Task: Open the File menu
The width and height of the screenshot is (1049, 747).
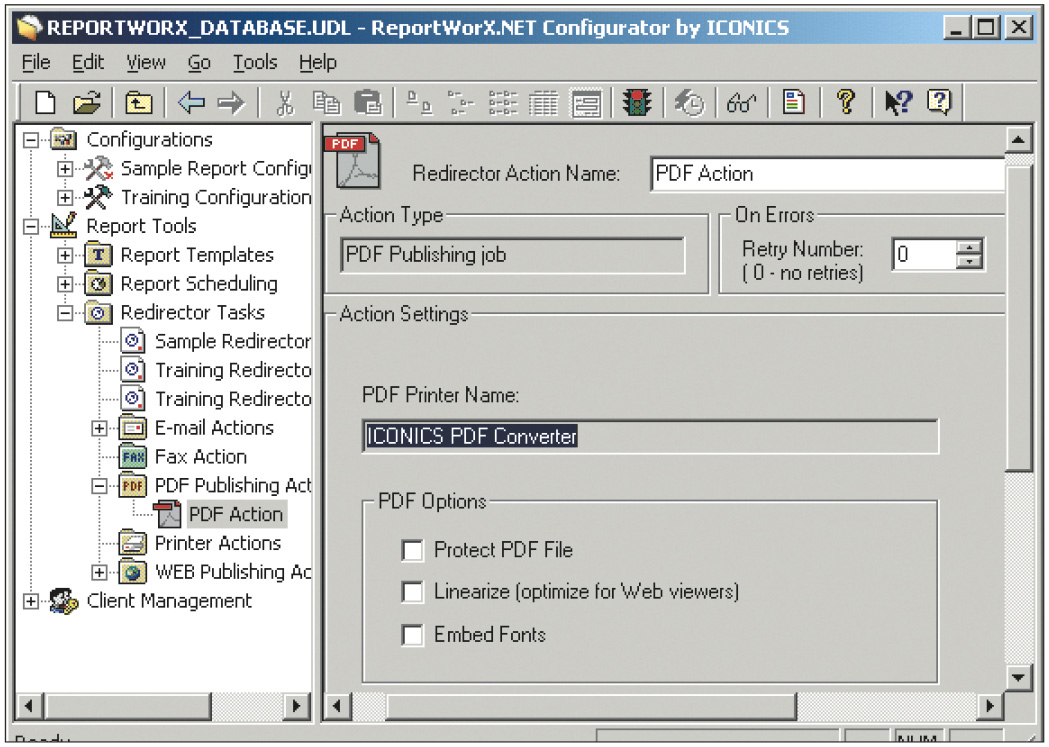Action: (35, 63)
